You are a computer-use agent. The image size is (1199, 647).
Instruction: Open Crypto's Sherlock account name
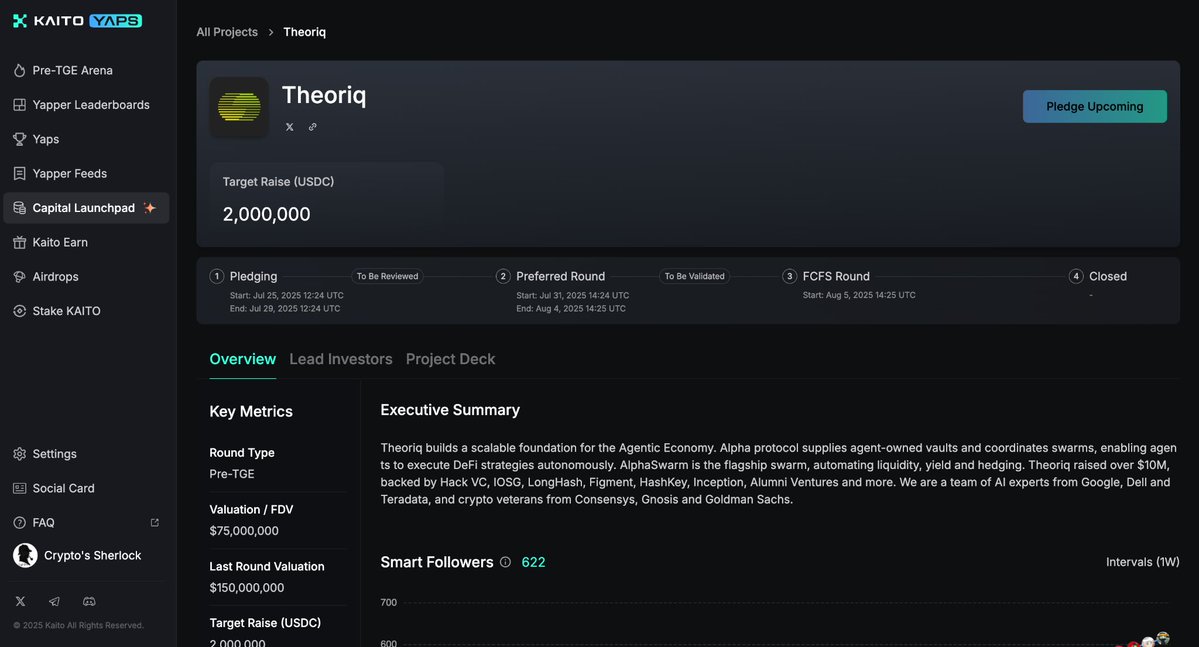tap(93, 555)
